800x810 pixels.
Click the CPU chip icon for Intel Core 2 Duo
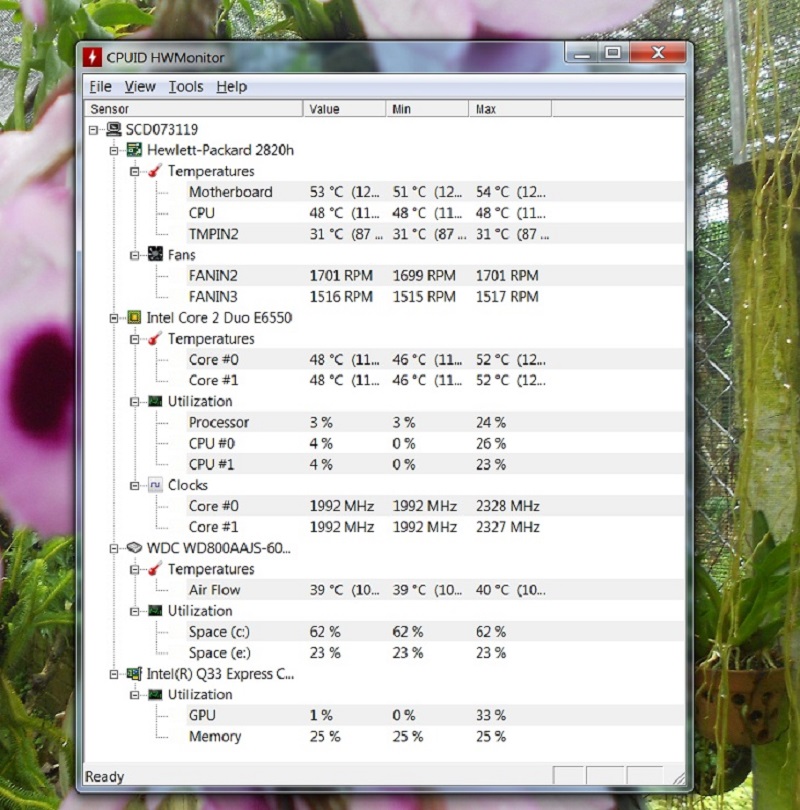click(x=134, y=317)
